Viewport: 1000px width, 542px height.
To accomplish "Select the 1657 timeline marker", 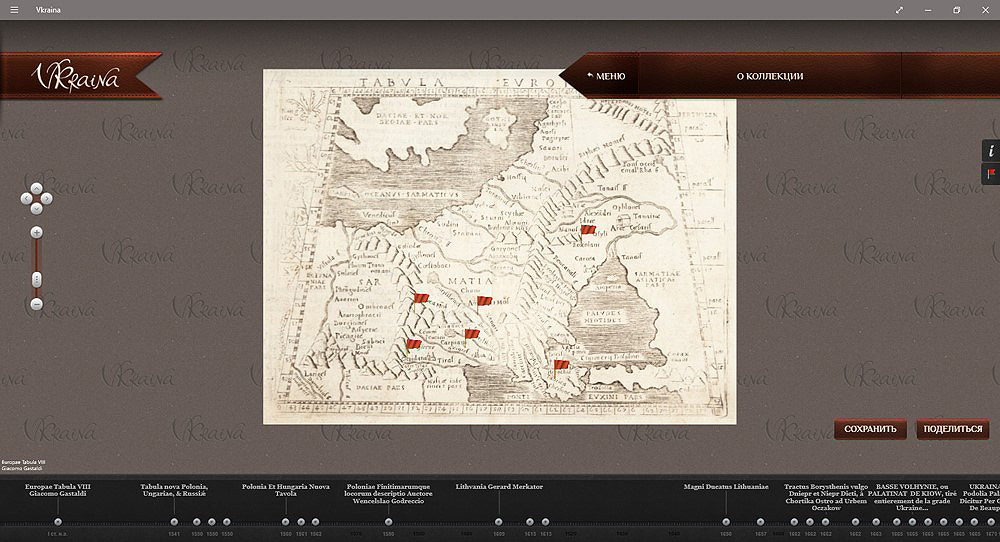I will (760, 522).
